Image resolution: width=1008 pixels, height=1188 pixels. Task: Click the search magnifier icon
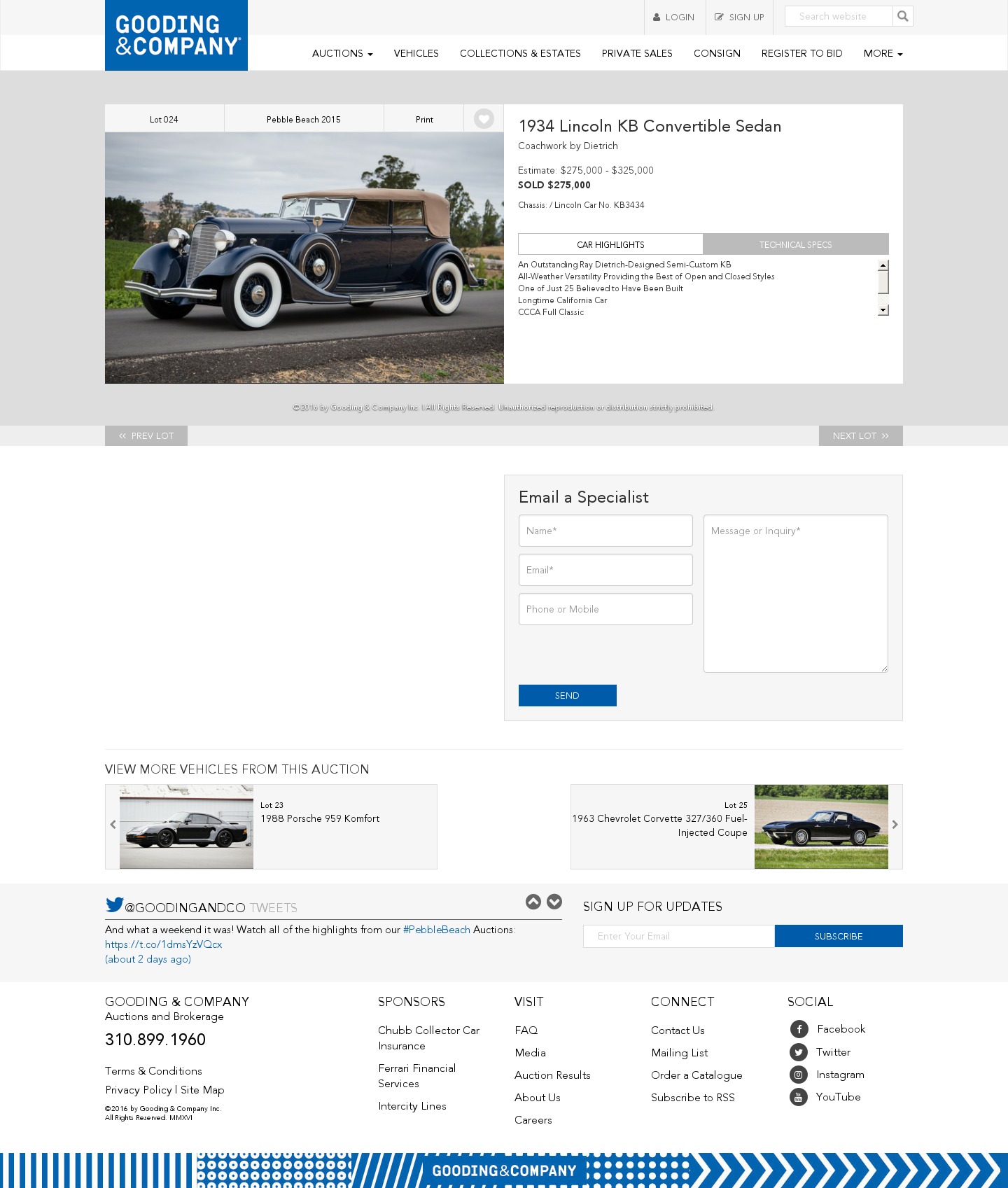[x=903, y=16]
